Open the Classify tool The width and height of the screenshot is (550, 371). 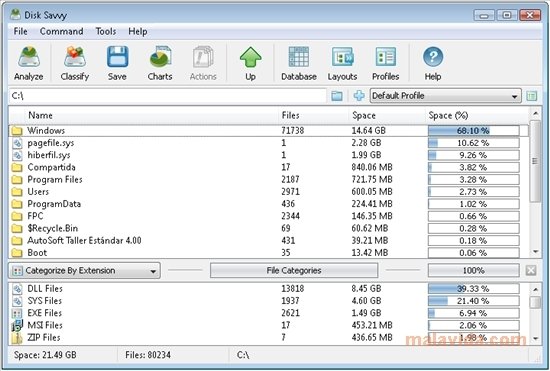click(x=75, y=63)
